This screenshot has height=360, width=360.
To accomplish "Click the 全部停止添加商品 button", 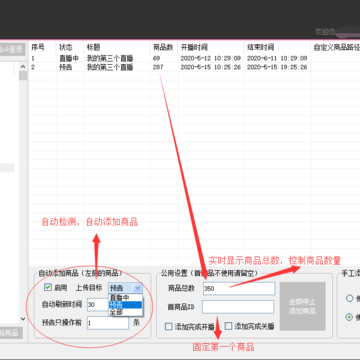I will (x=302, y=306).
